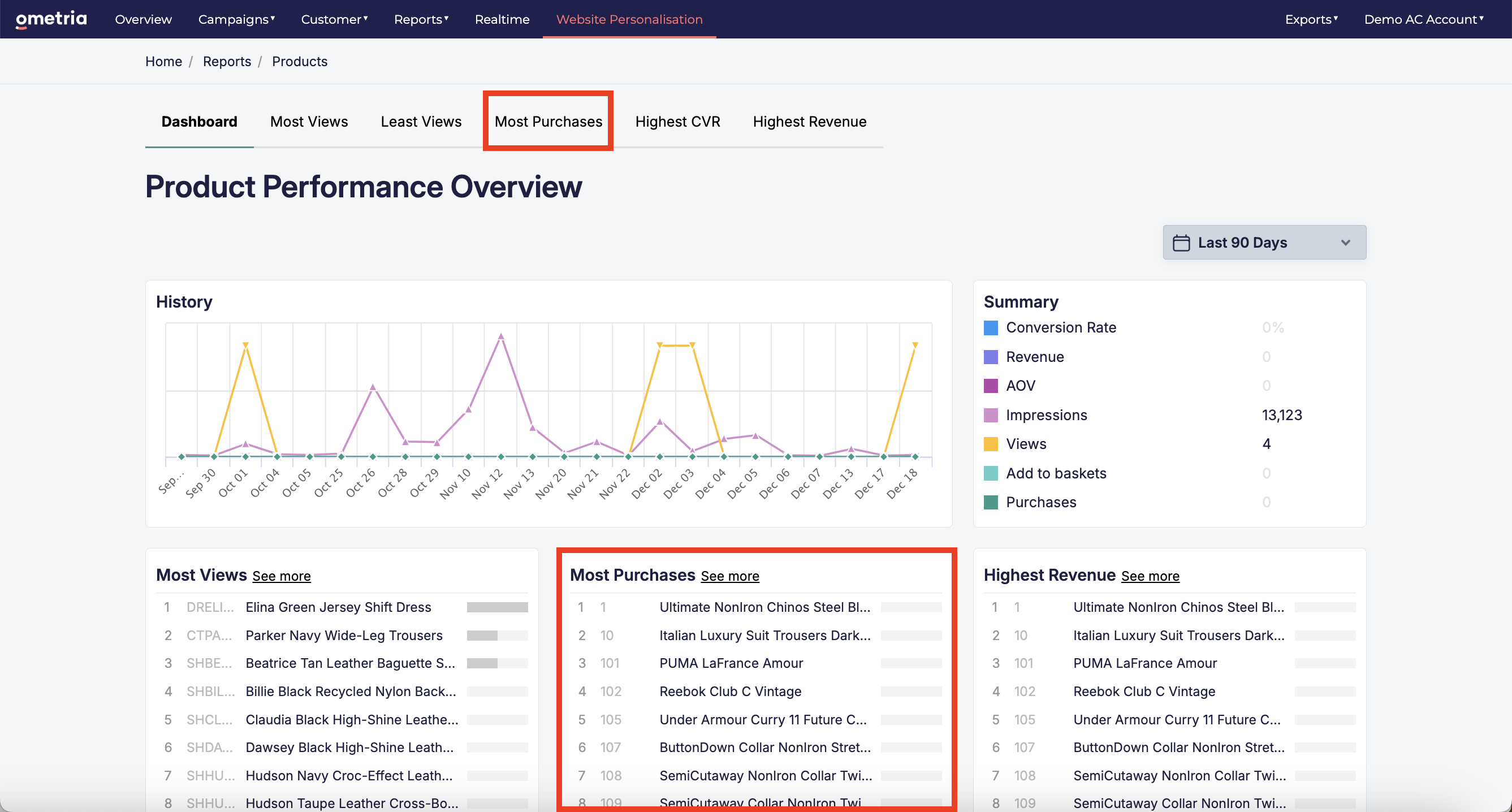Toggle the Conversion Rate legend swatch
The height and width of the screenshot is (812, 1512).
991,327
